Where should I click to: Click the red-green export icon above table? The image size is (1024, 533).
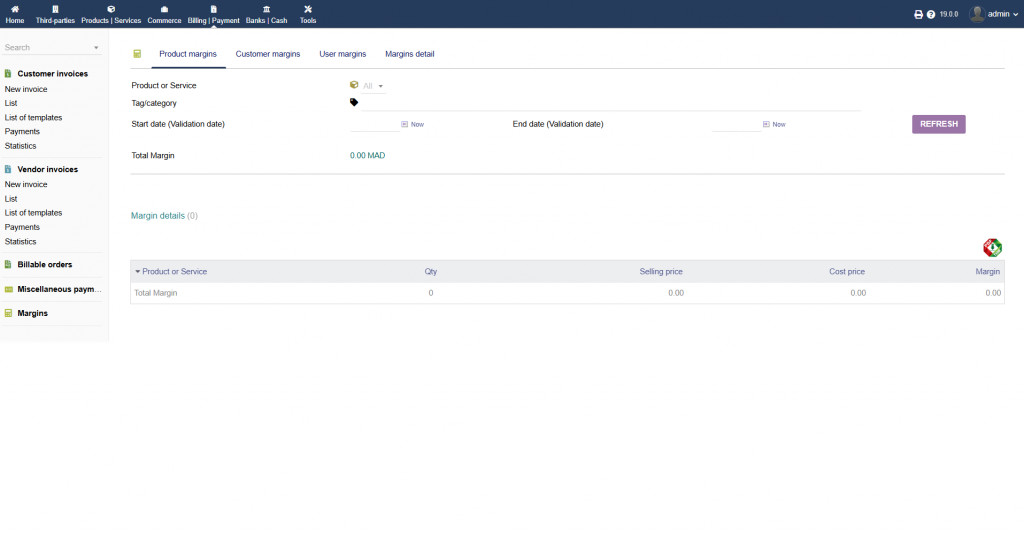coord(992,248)
